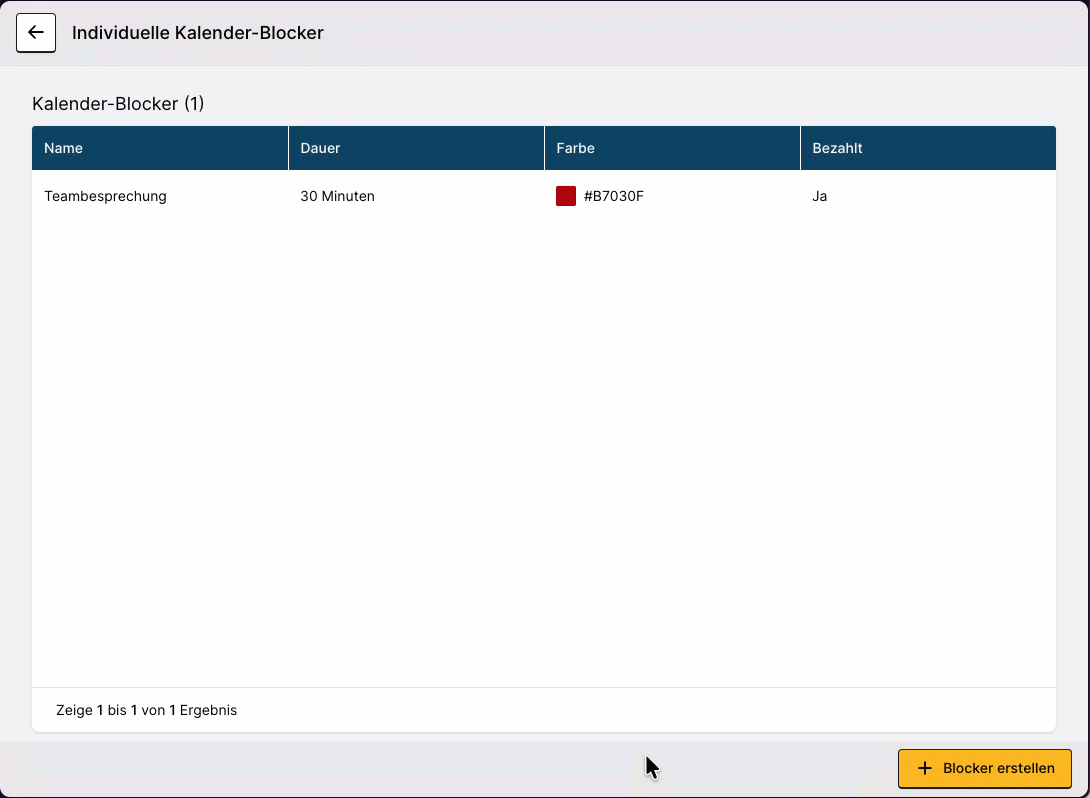Click the arrow inside the top-left button
Screen dimensions: 1090x798
point(36,32)
